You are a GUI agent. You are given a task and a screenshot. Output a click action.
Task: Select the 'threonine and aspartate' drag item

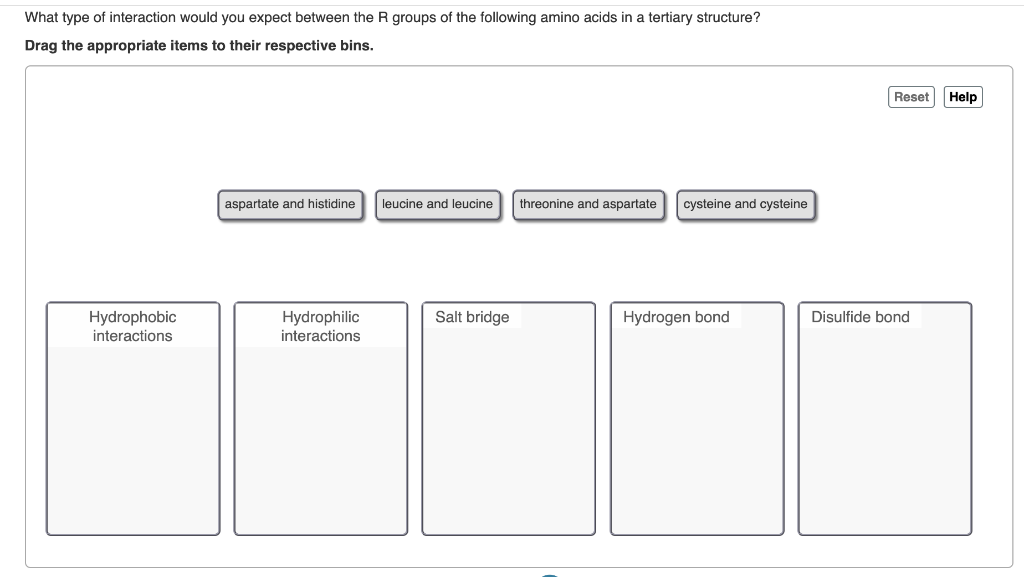point(589,204)
